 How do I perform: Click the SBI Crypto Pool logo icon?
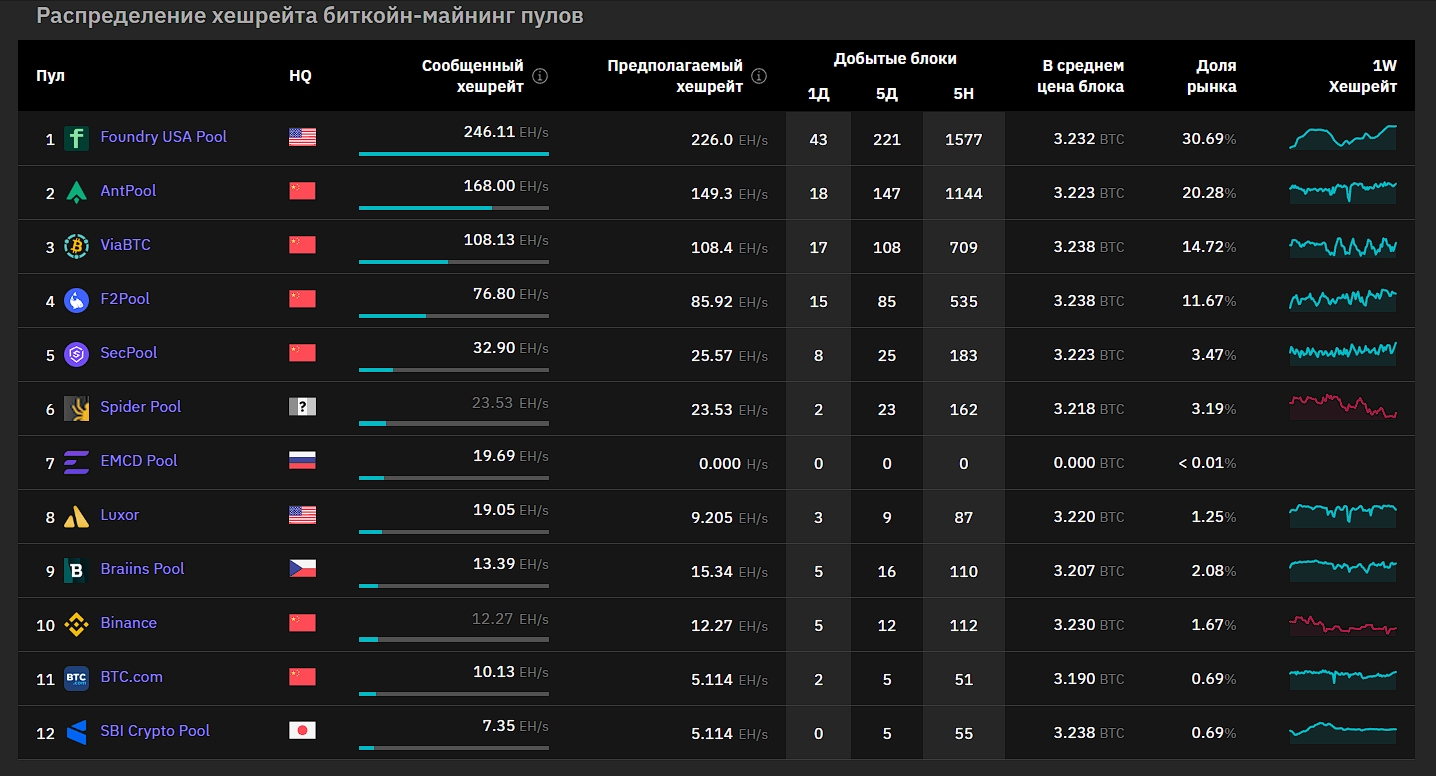[76, 732]
